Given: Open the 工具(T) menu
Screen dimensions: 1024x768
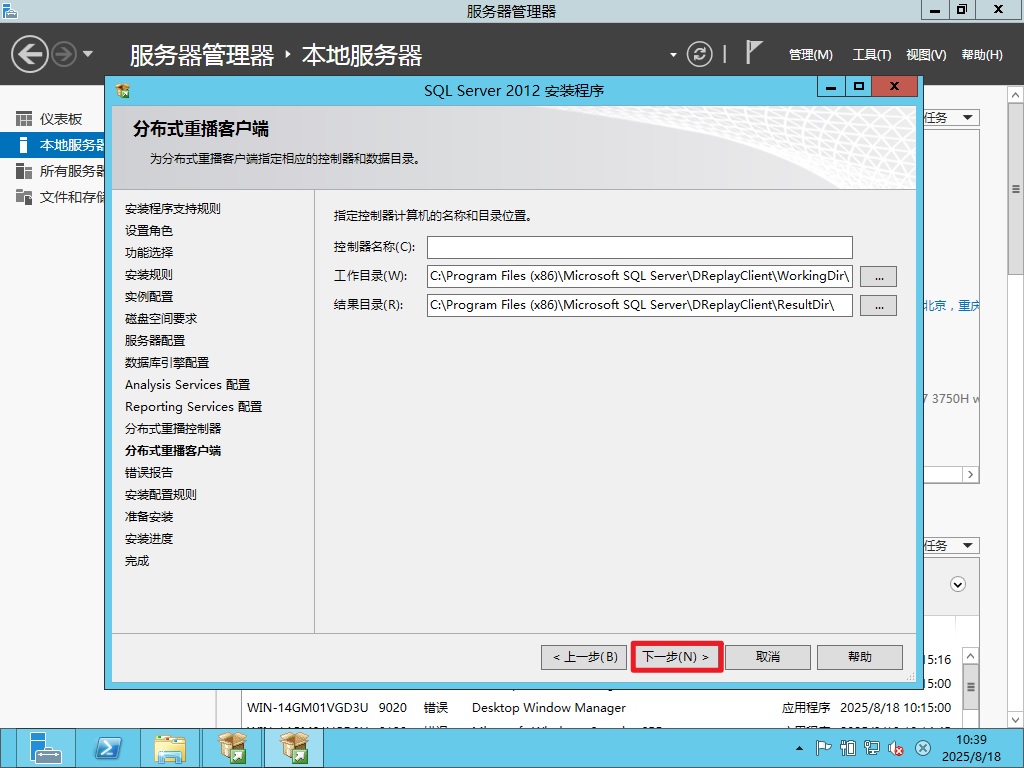Looking at the screenshot, I should tap(871, 55).
